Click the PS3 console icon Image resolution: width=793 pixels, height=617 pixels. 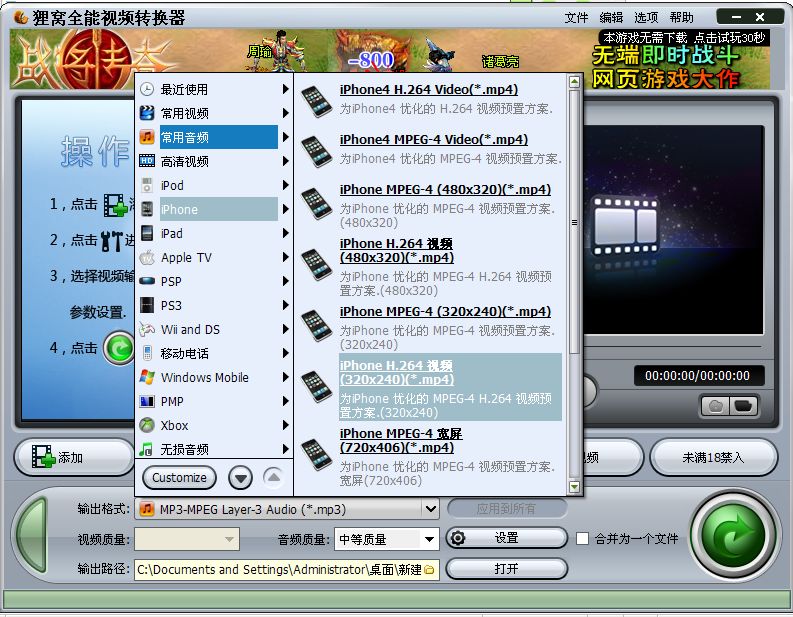pos(147,305)
